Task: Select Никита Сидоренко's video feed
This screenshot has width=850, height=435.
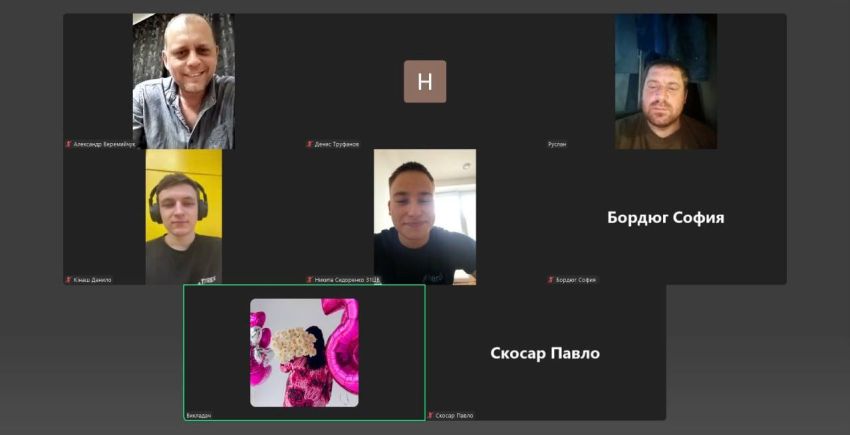Action: click(425, 217)
